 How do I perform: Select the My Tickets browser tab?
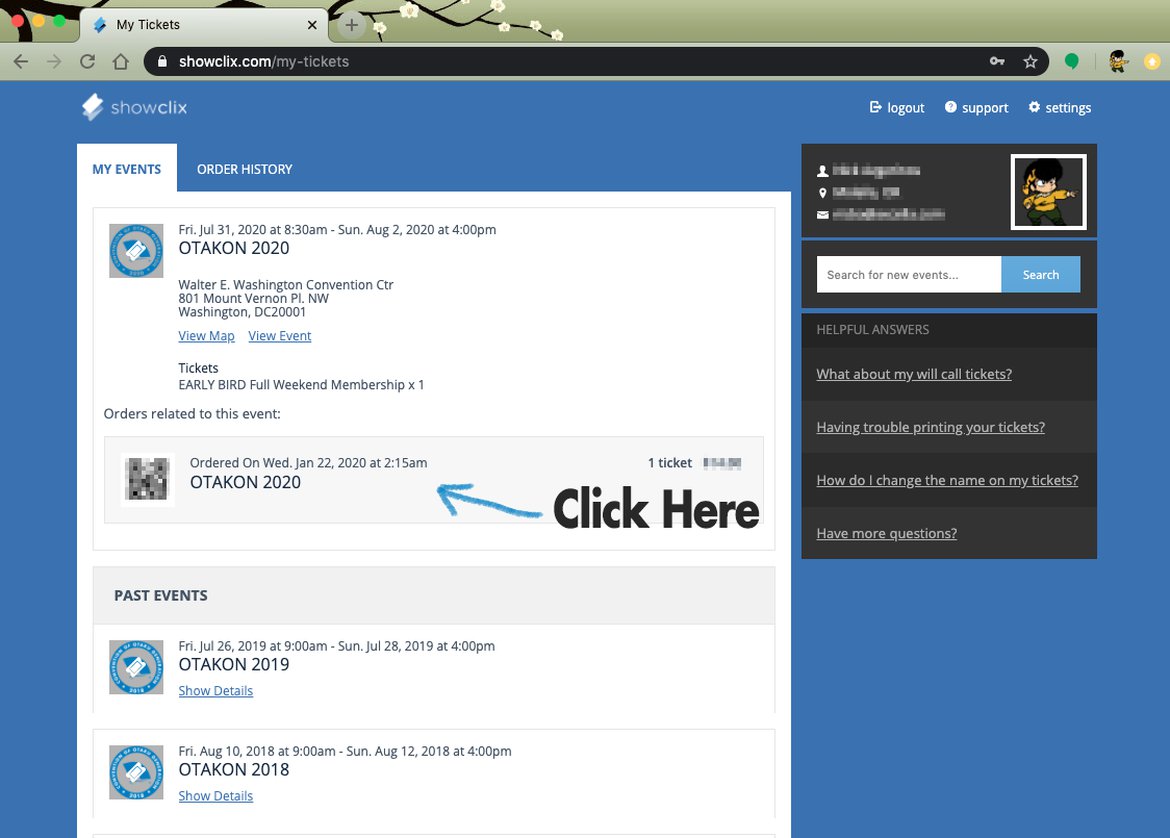(203, 25)
